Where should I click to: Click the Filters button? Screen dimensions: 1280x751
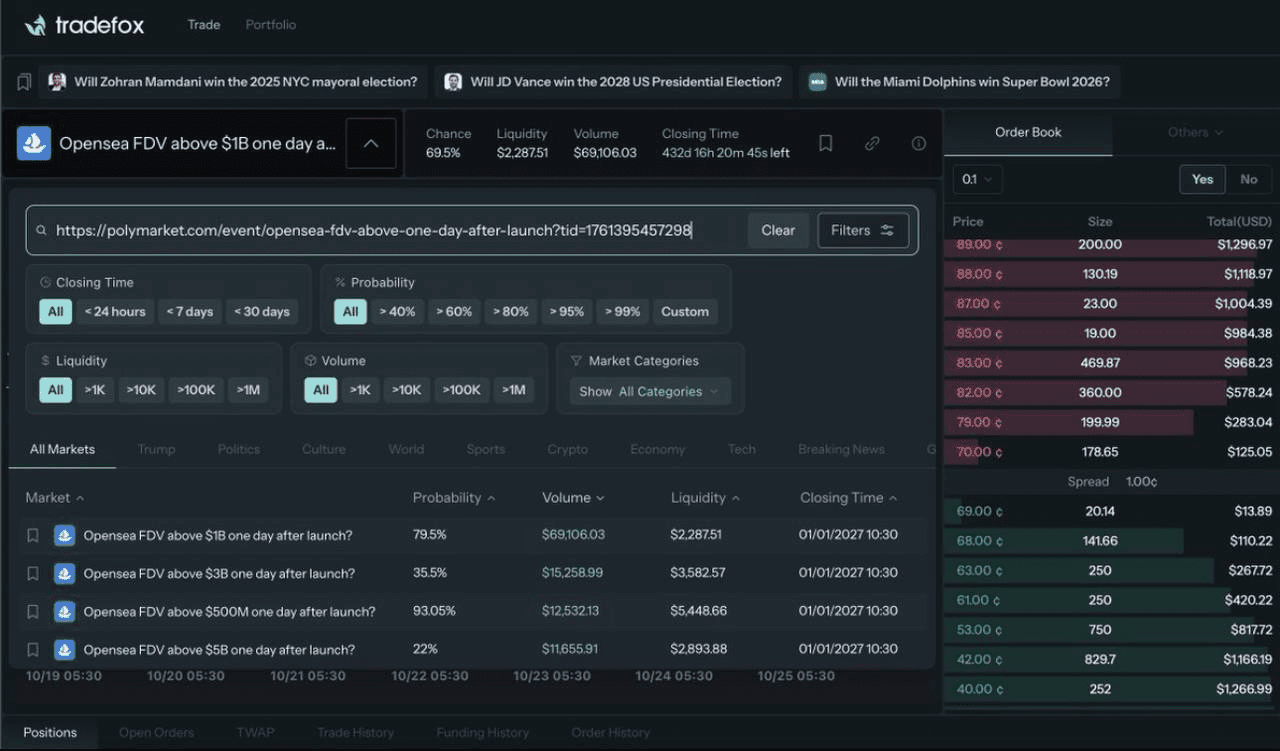tap(862, 230)
